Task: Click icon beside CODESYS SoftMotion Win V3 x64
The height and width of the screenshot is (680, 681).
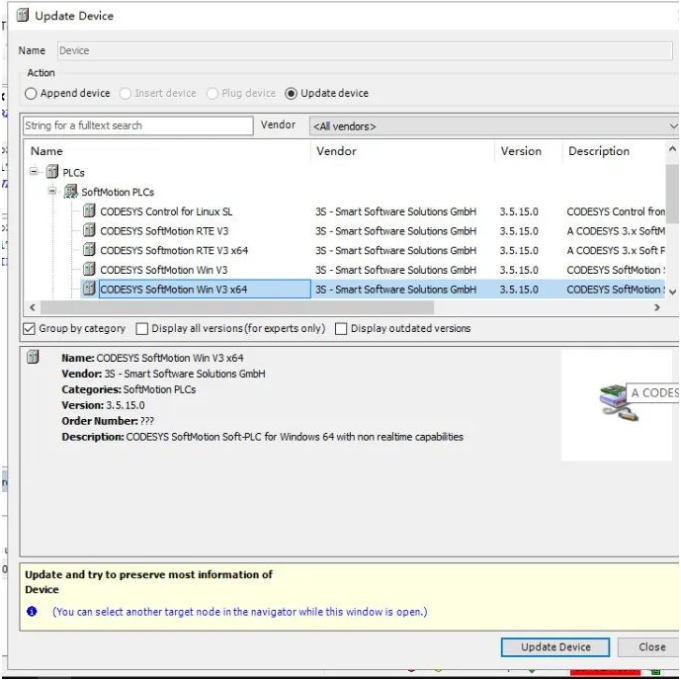Action: pos(89,289)
